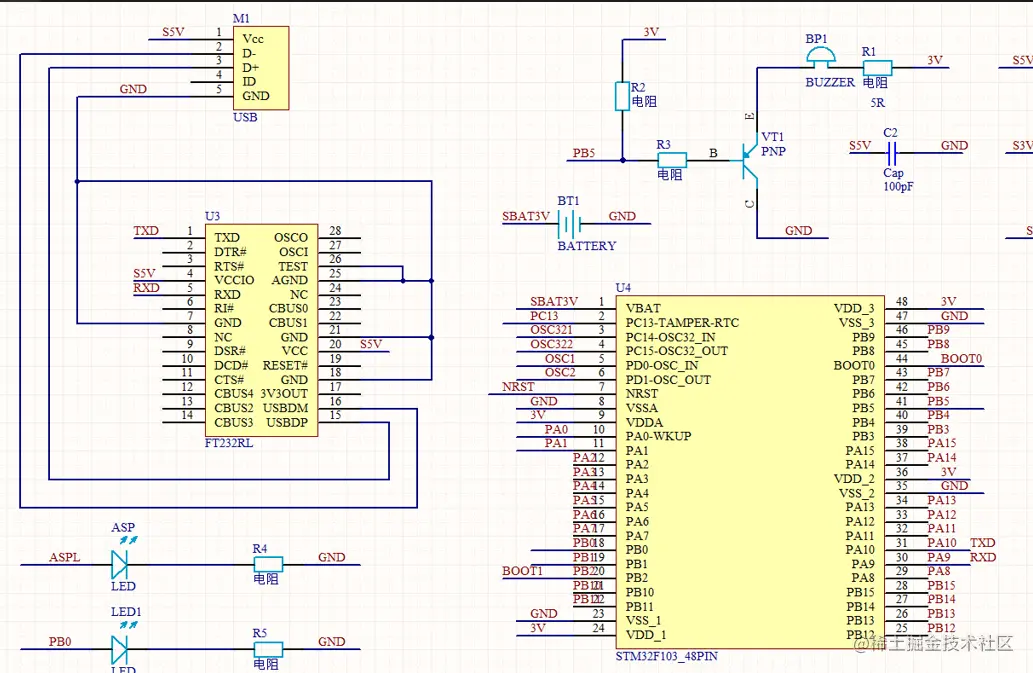Select the M1 USB connector component
Screen dimensions: 1033x673
(261, 68)
